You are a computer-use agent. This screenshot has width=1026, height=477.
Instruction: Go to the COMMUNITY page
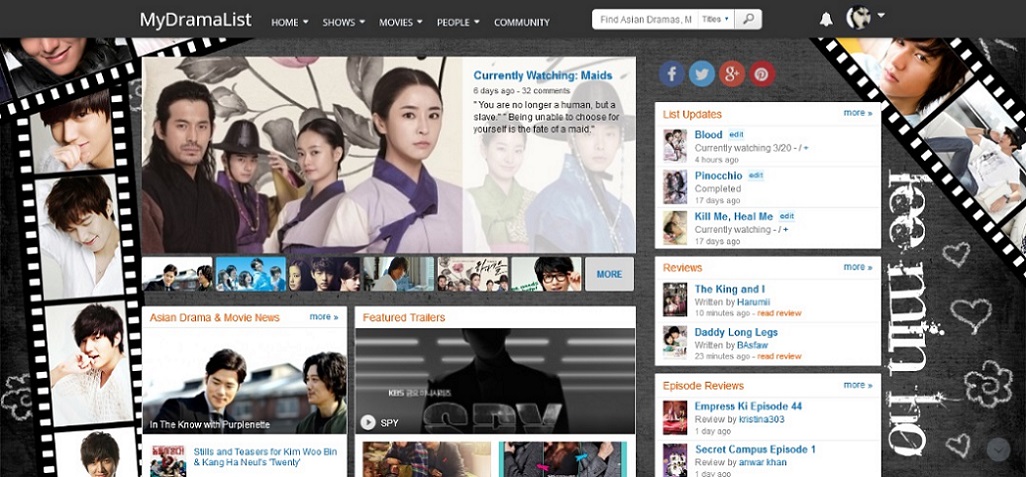(x=522, y=22)
